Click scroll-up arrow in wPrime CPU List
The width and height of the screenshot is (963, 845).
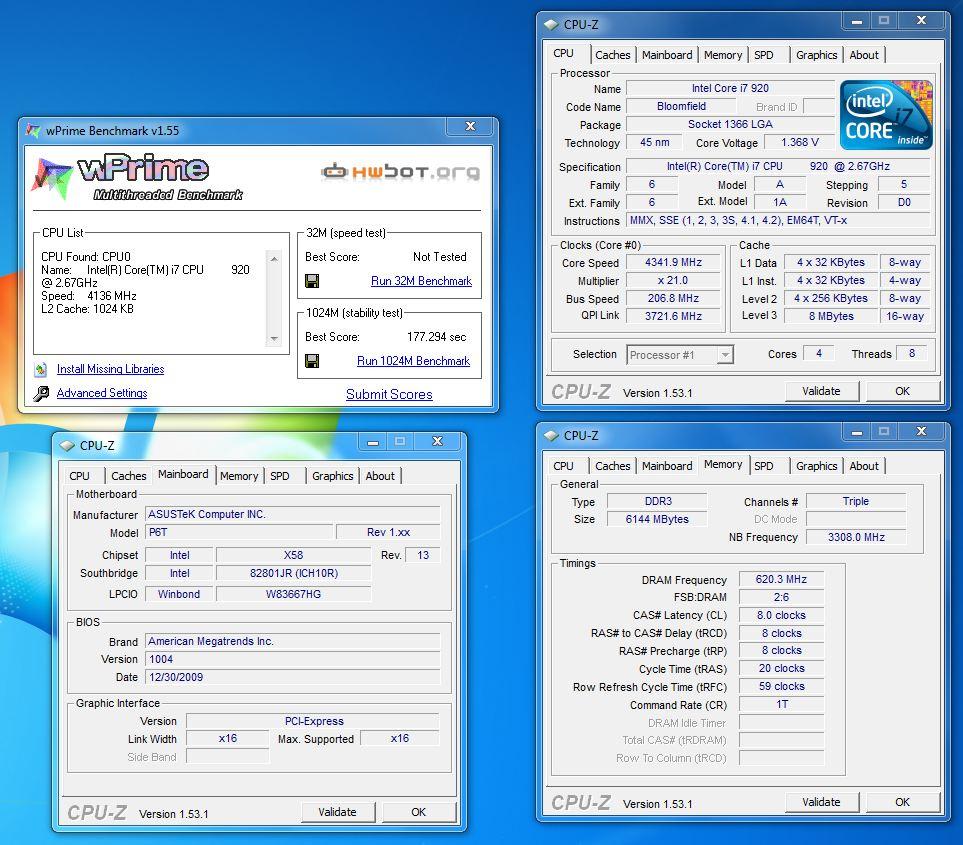pyautogui.click(x=274, y=259)
